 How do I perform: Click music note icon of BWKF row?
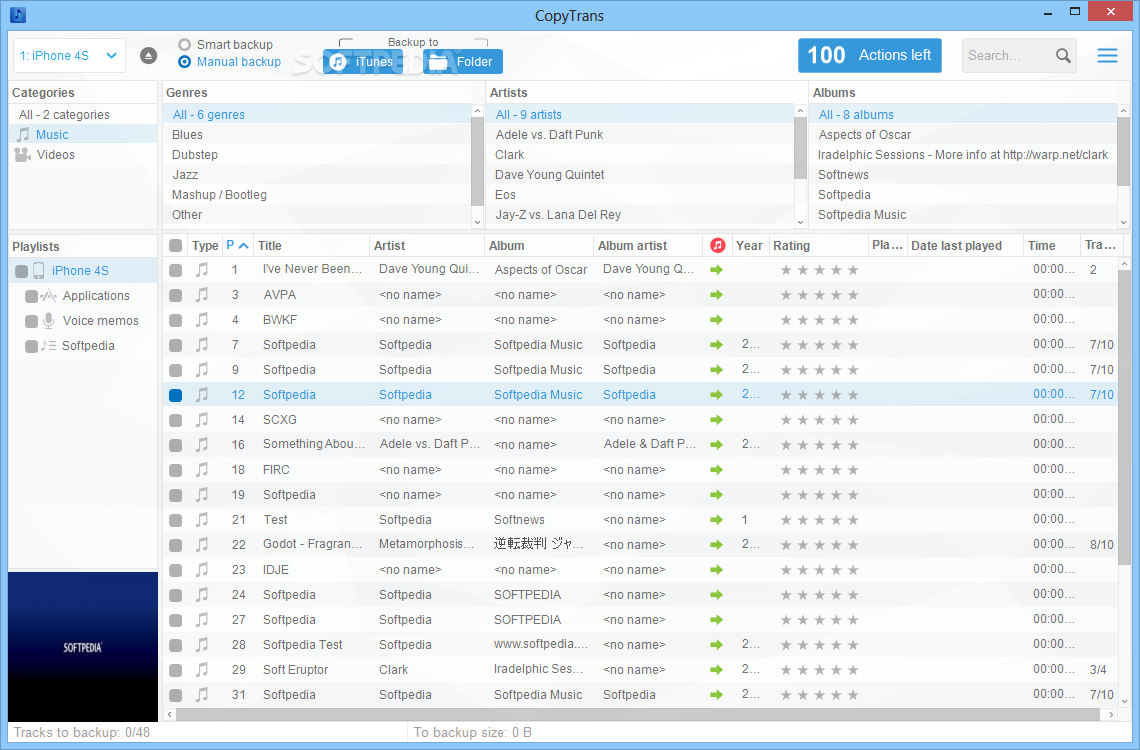click(x=202, y=320)
